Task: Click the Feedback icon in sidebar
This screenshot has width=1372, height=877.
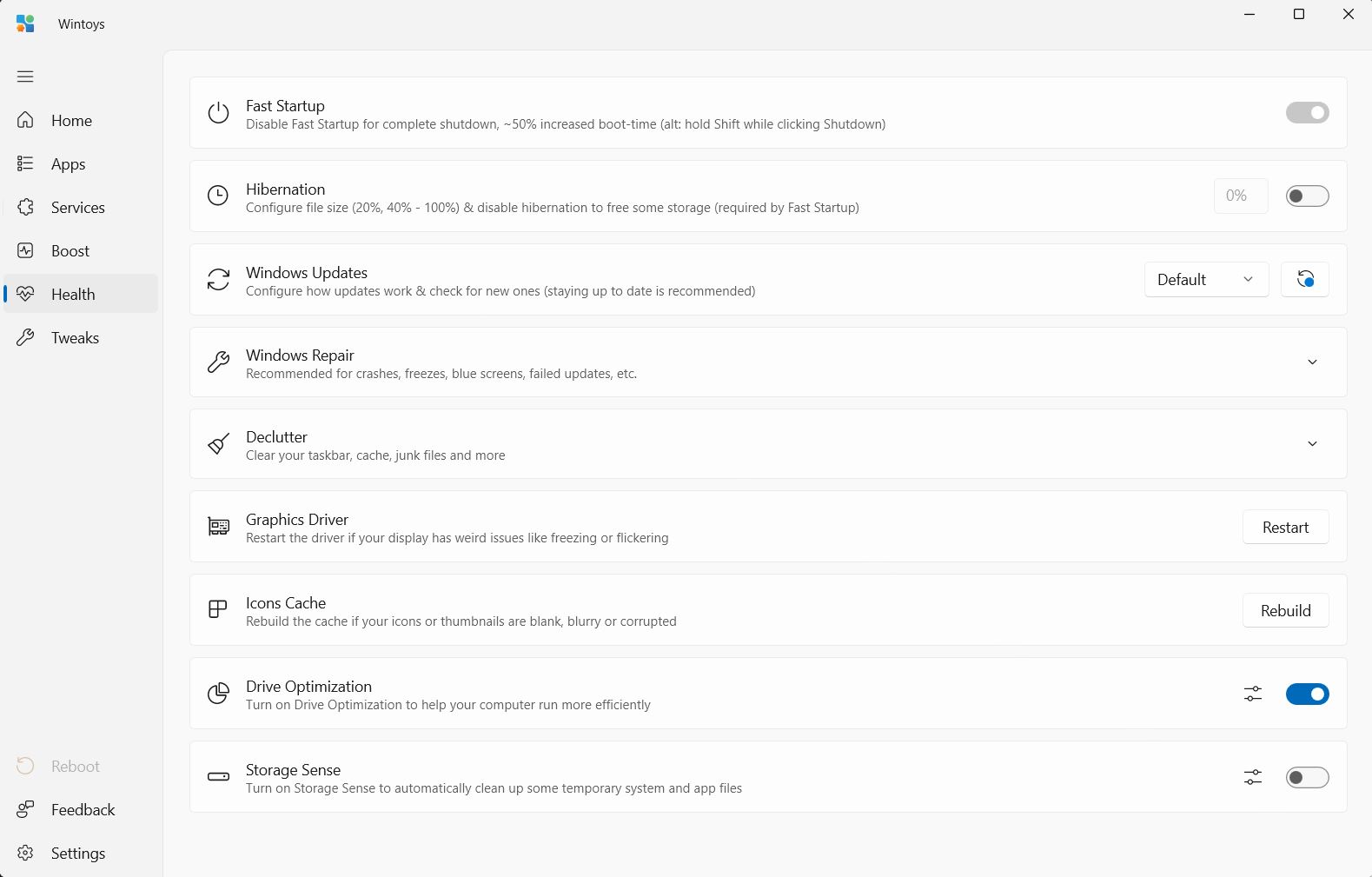Action: (25, 809)
